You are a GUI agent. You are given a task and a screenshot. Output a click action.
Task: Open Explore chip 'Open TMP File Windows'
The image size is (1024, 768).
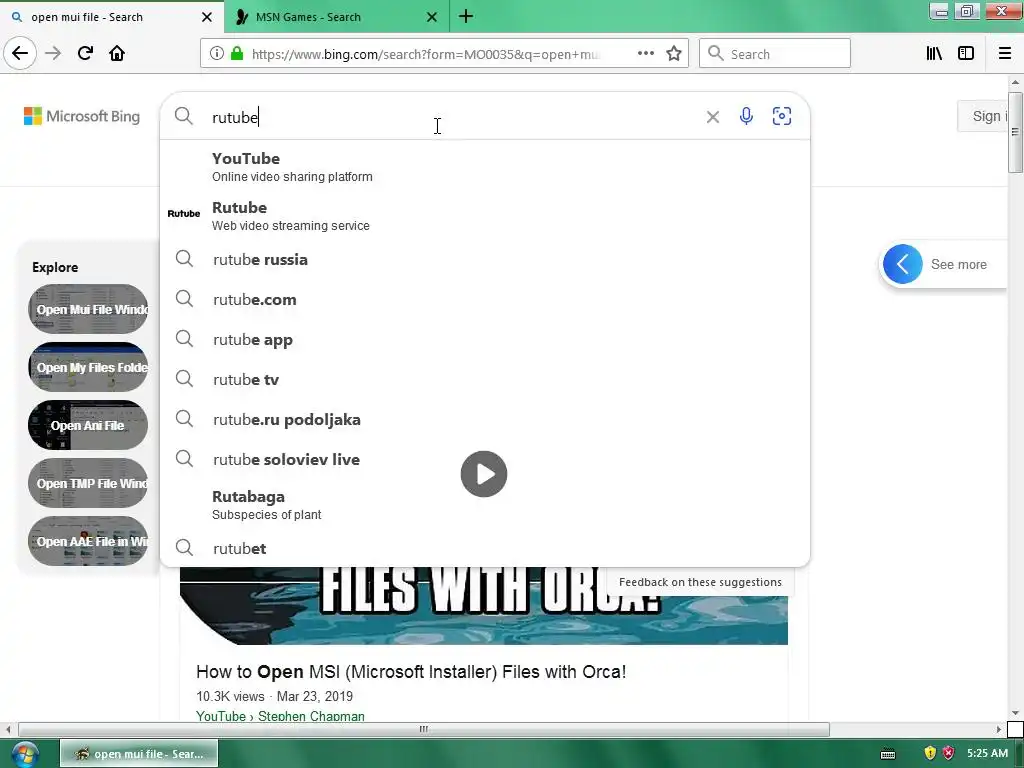tap(88, 483)
